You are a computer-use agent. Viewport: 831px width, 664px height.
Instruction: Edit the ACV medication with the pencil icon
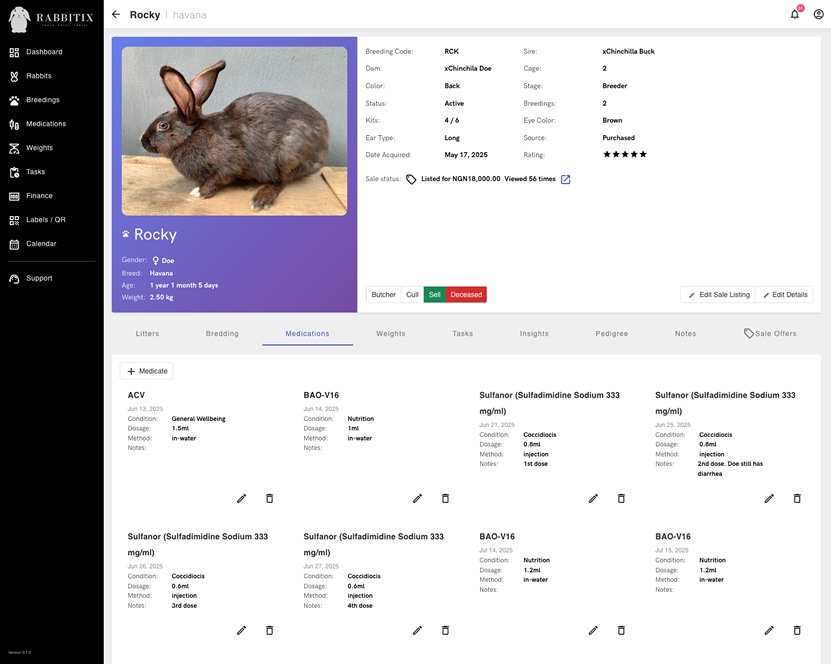click(241, 498)
